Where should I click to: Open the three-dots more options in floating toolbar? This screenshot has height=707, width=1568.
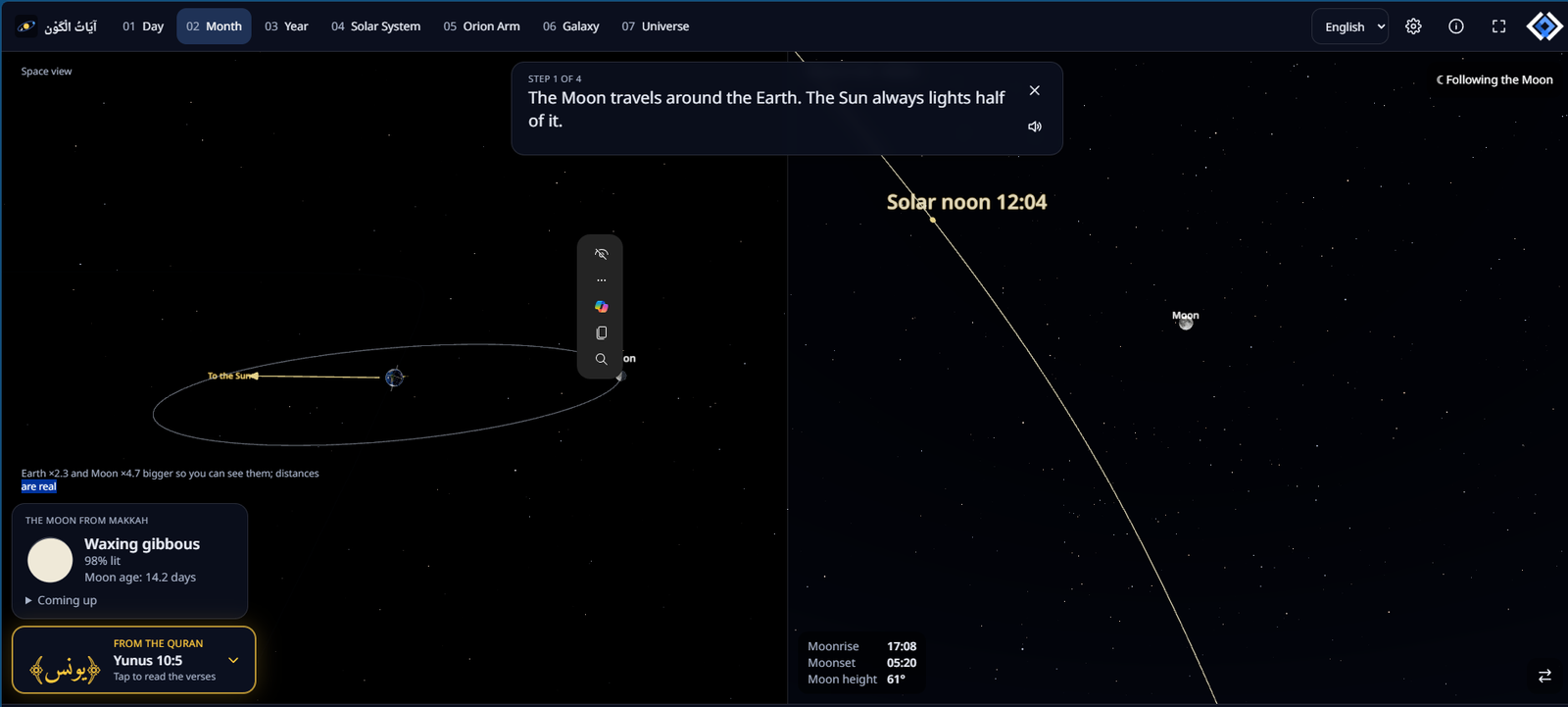click(602, 280)
